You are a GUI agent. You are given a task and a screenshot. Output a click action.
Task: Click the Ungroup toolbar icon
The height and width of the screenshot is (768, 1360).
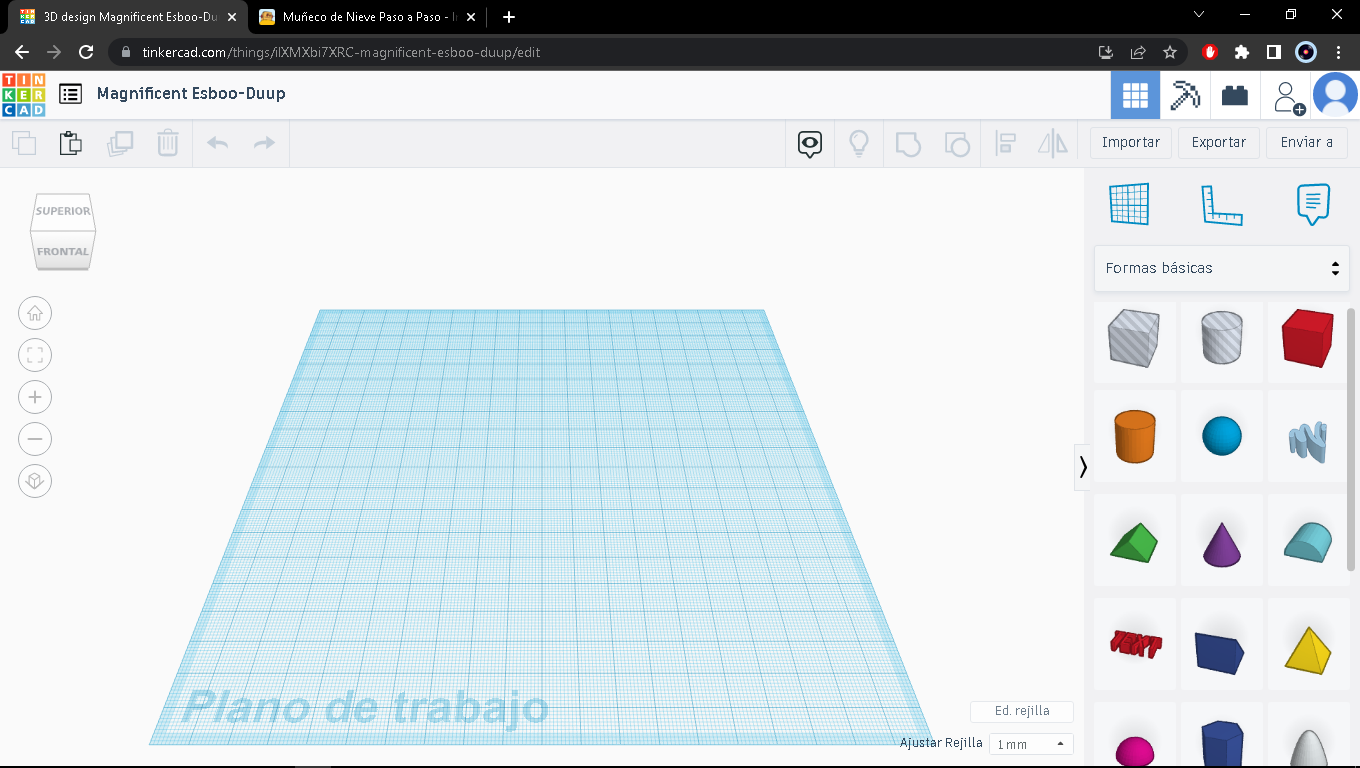click(956, 143)
